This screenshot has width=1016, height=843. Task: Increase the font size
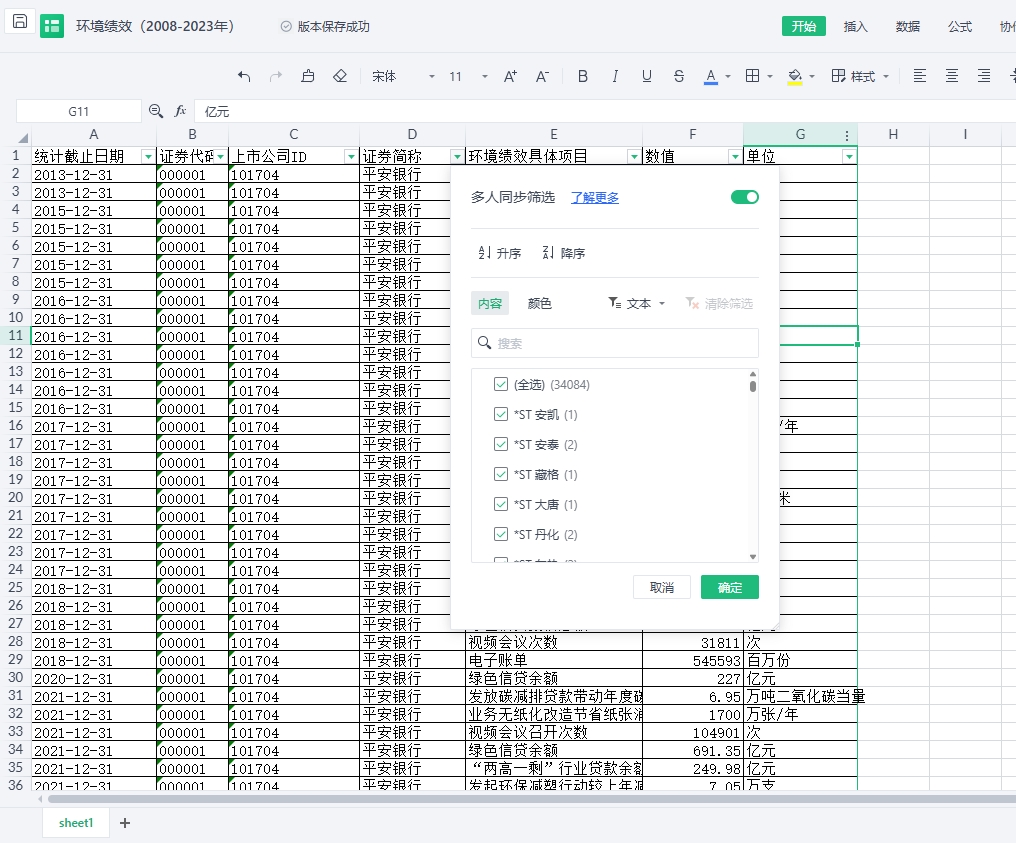pos(510,76)
